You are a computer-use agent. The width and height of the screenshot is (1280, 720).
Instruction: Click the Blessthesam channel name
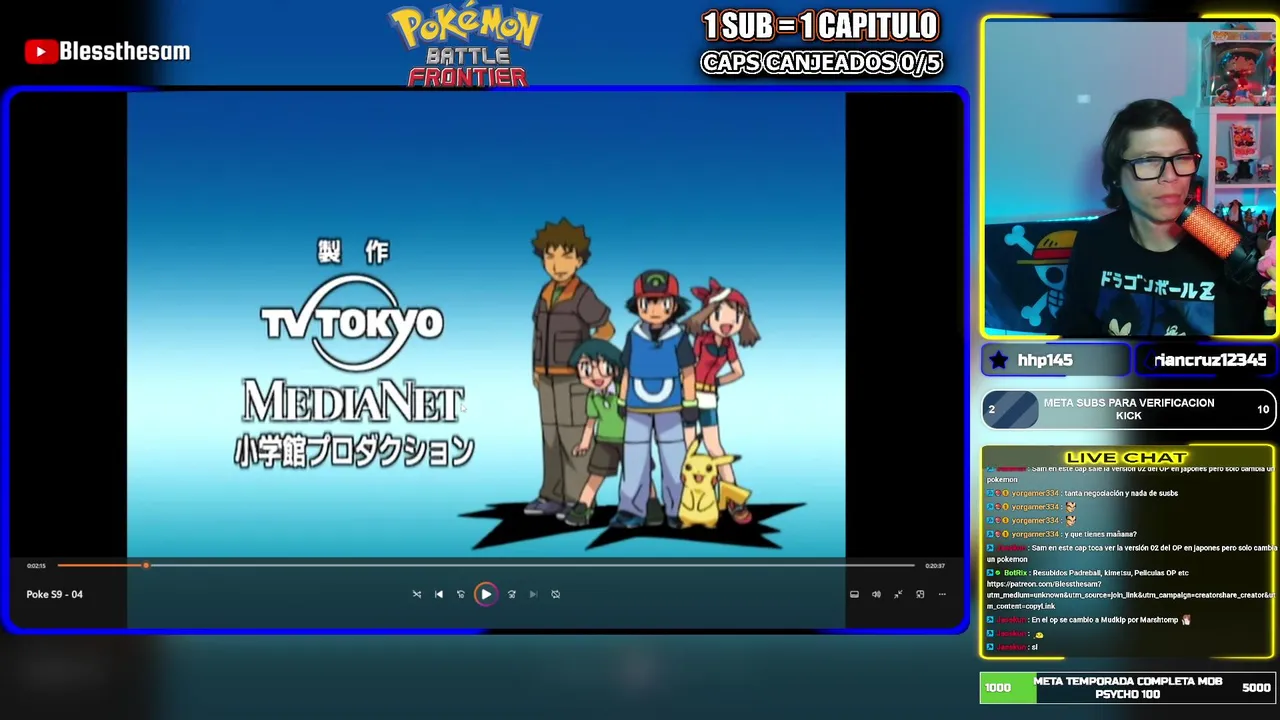125,51
